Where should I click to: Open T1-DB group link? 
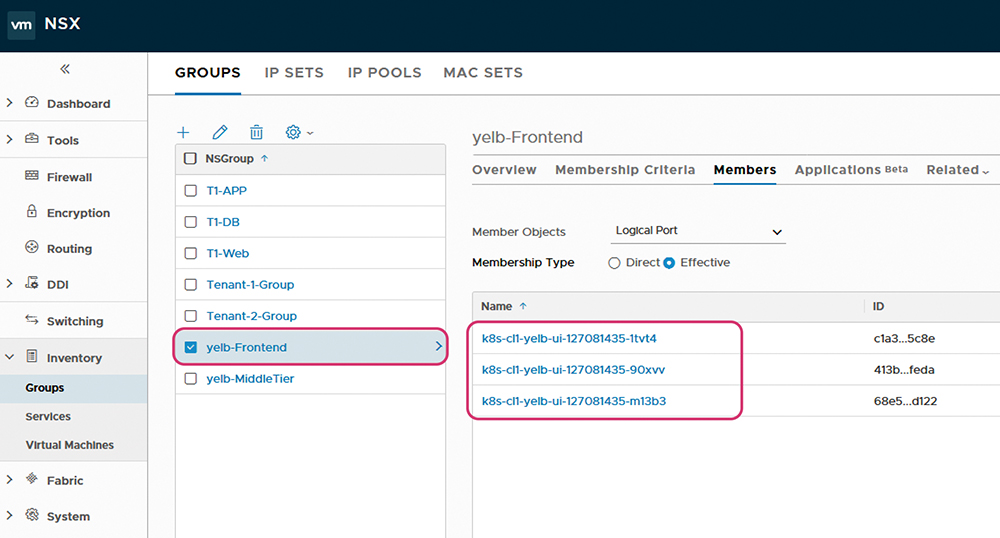click(223, 222)
